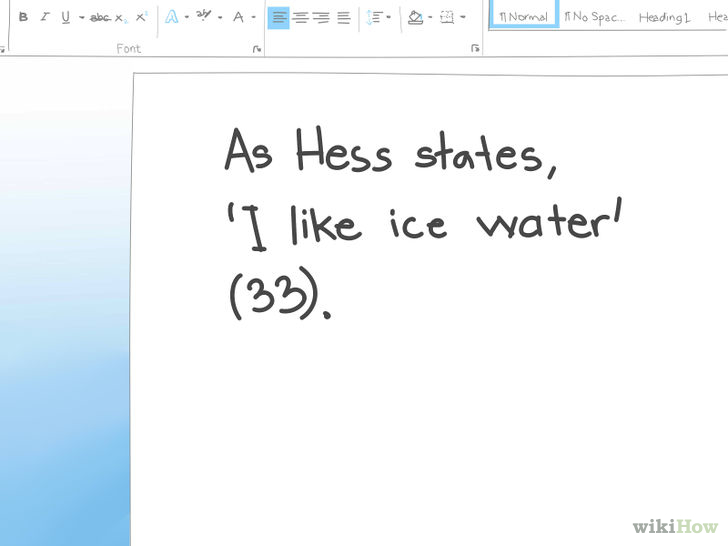
Task: Open the borders dropdown arrow
Action: point(462,18)
